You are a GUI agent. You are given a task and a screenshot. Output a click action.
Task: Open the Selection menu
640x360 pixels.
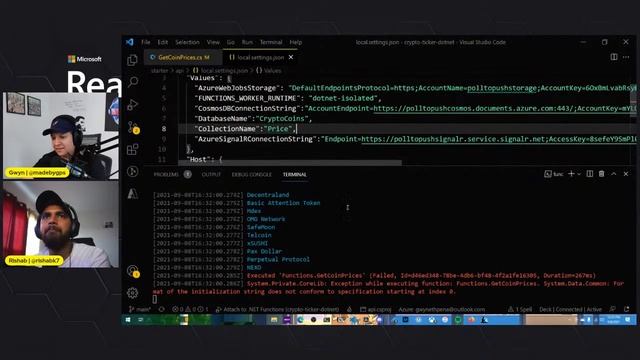coord(187,42)
